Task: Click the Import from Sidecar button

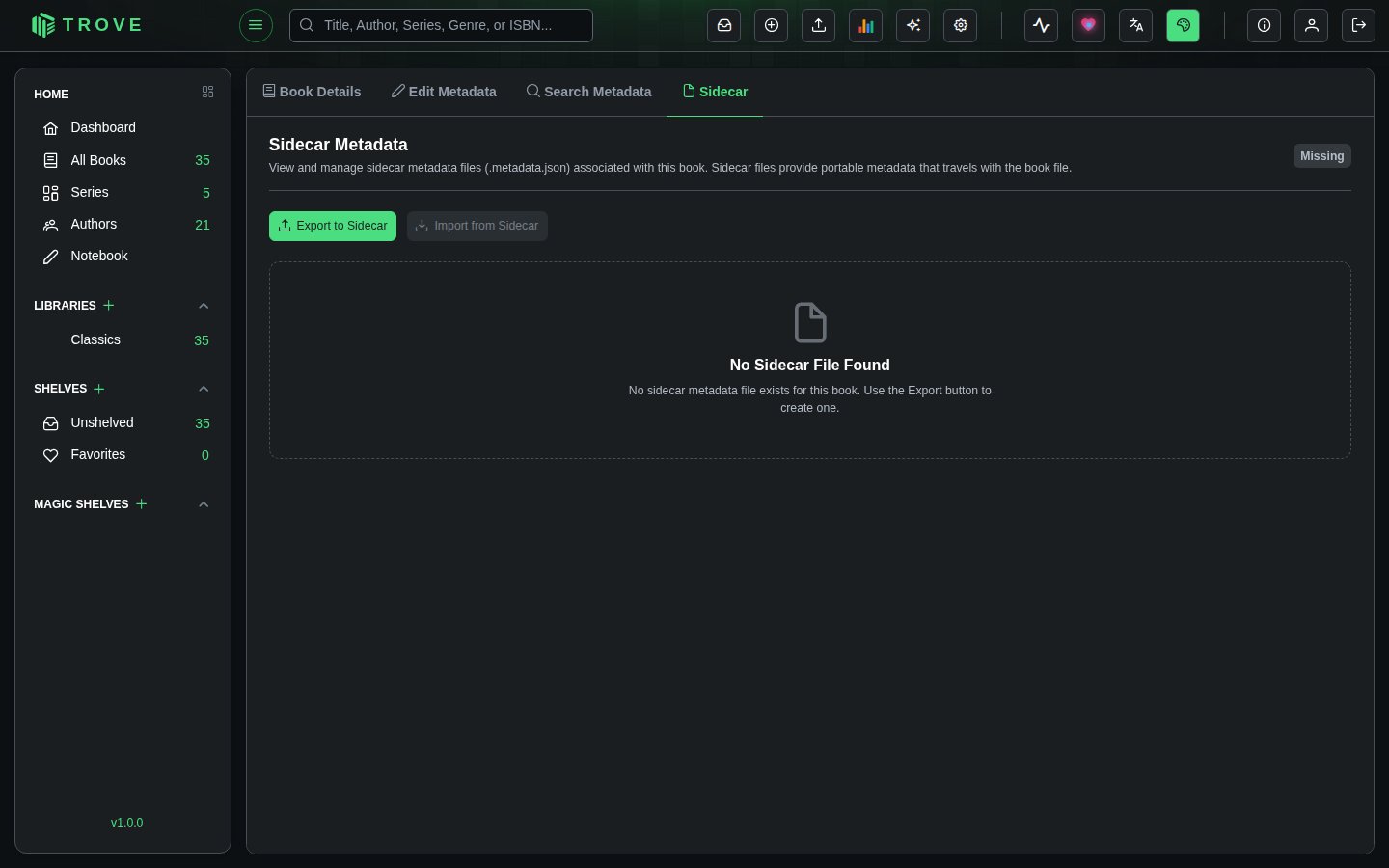Action: click(477, 226)
